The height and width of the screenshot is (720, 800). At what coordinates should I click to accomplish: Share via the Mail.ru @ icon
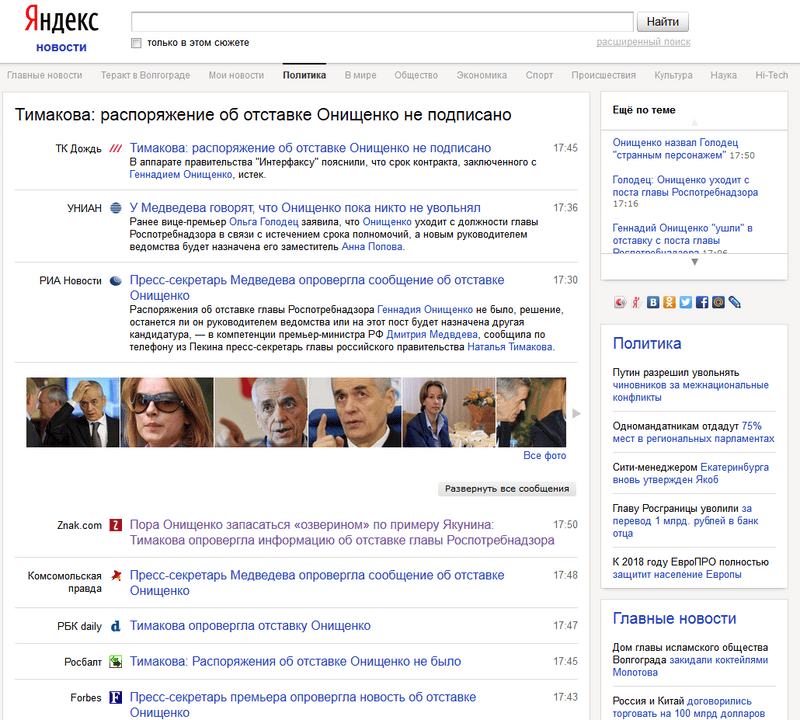click(x=718, y=303)
